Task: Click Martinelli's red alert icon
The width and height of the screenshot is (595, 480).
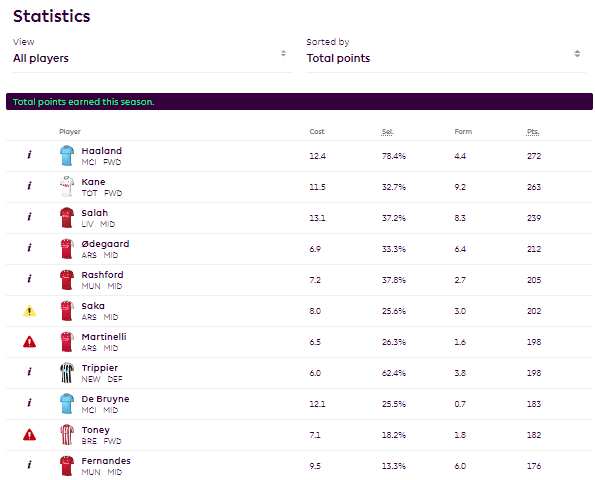Action: tap(29, 342)
